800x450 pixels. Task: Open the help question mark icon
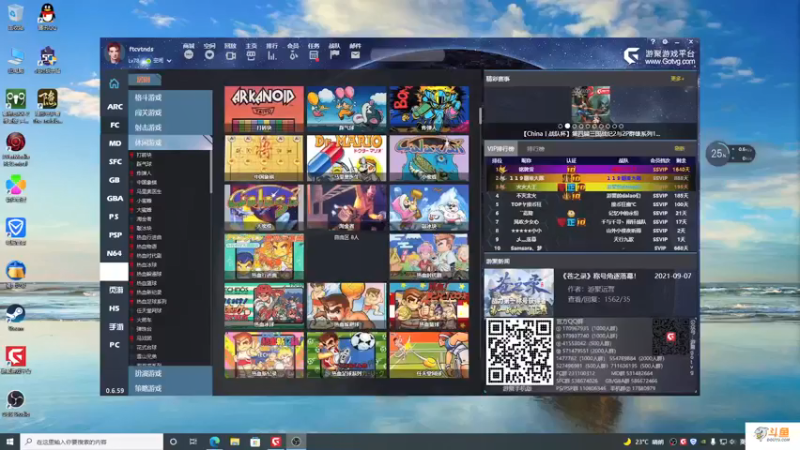point(653,42)
